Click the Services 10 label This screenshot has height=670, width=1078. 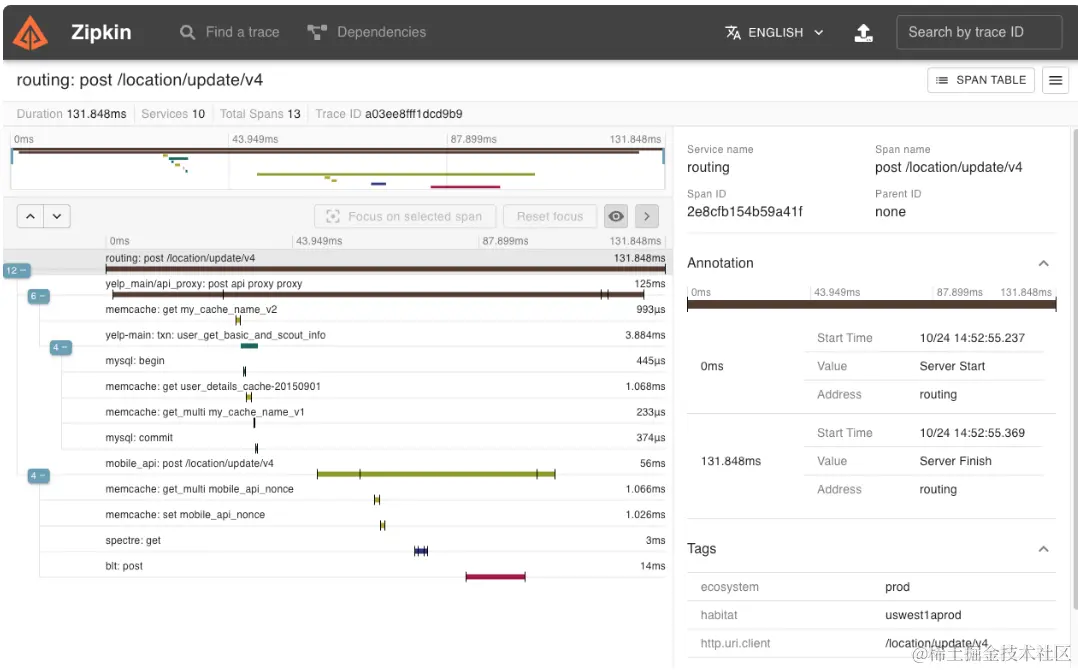pos(173,114)
